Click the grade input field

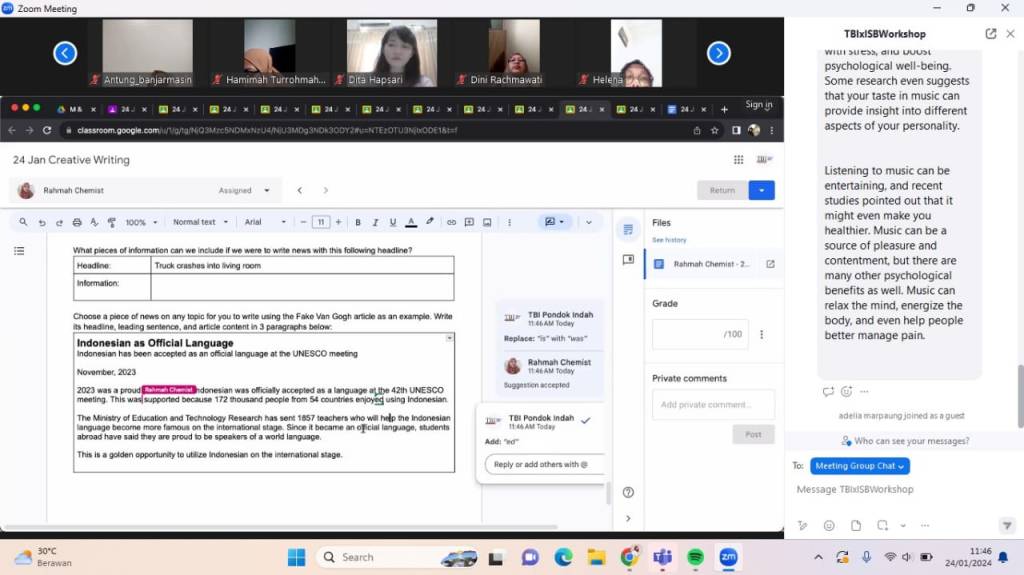[700, 334]
